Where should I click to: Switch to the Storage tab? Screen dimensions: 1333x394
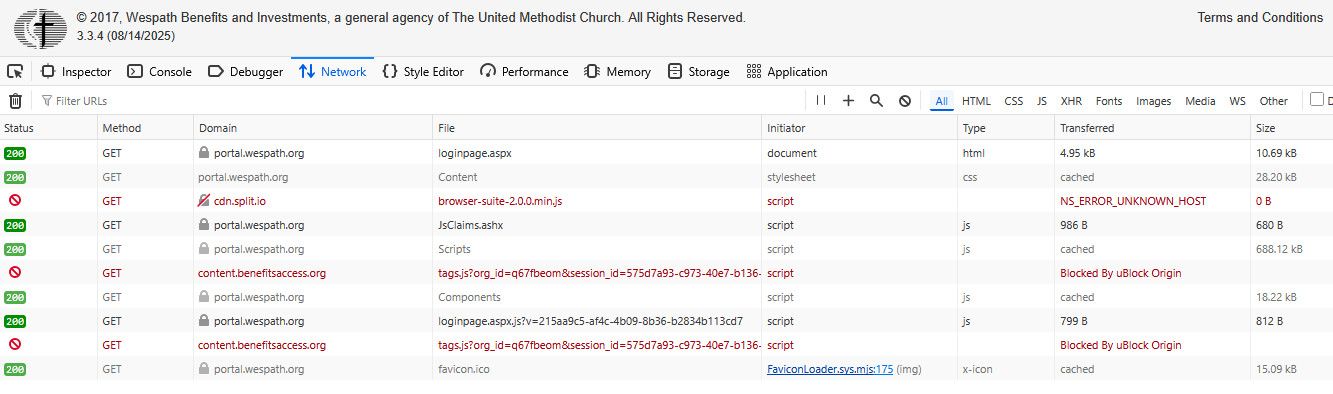coord(698,72)
